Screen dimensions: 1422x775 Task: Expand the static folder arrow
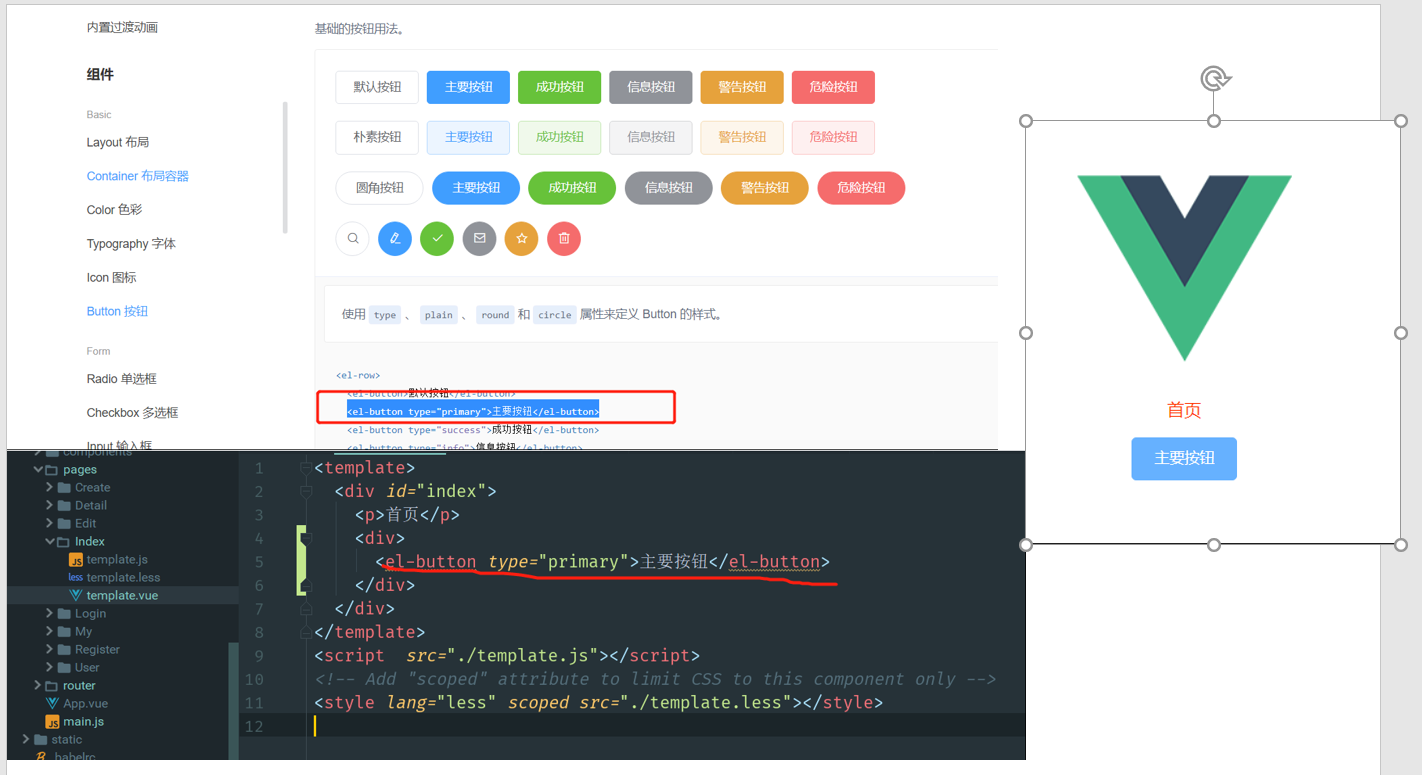(x=26, y=740)
